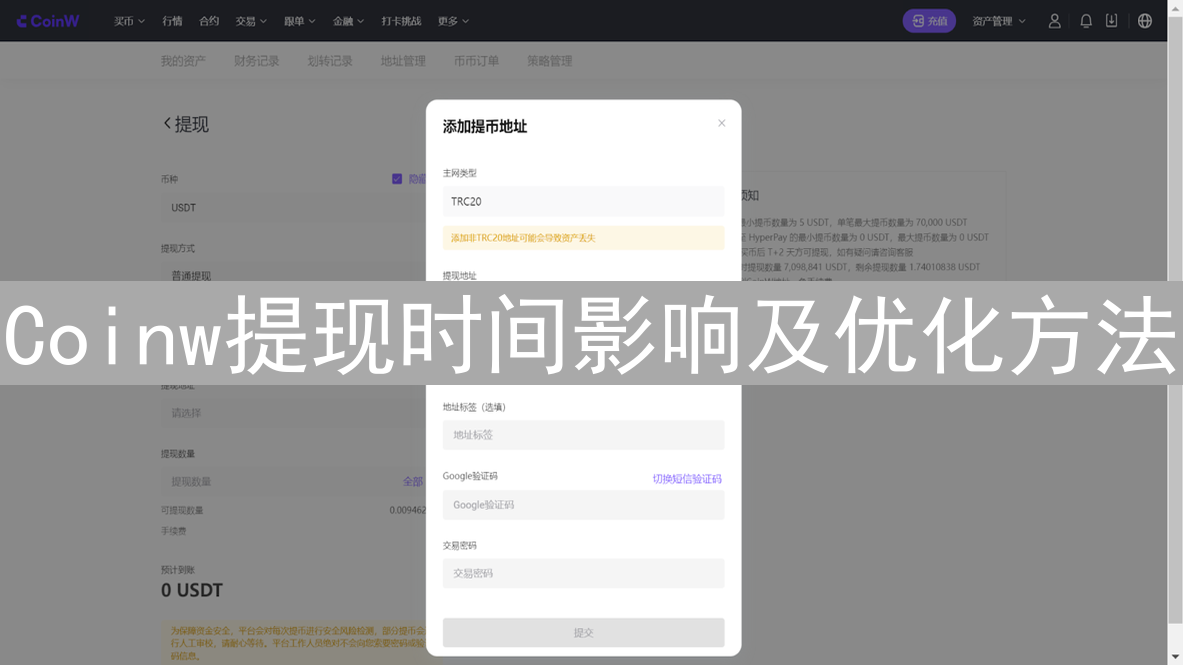
Task: Click 切换短信验证码 link
Action: (687, 479)
